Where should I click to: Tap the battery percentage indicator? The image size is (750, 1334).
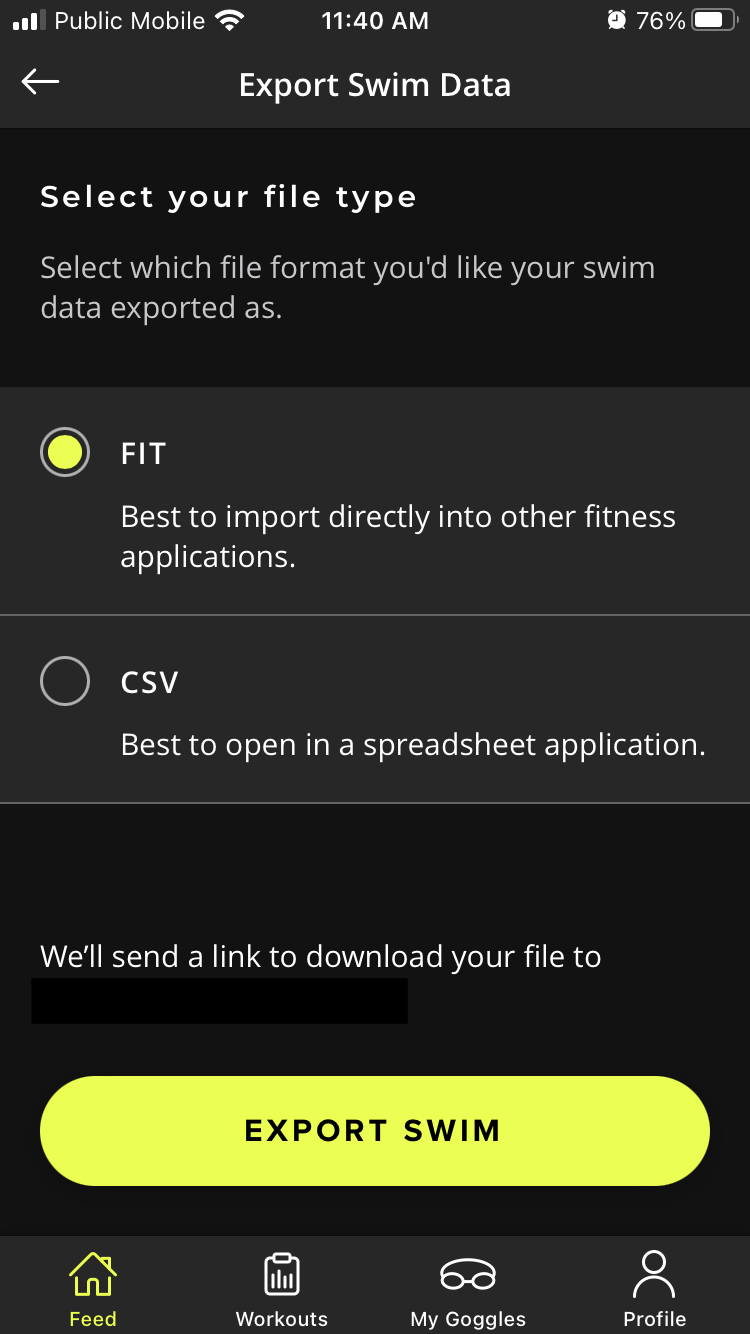pyautogui.click(x=662, y=18)
